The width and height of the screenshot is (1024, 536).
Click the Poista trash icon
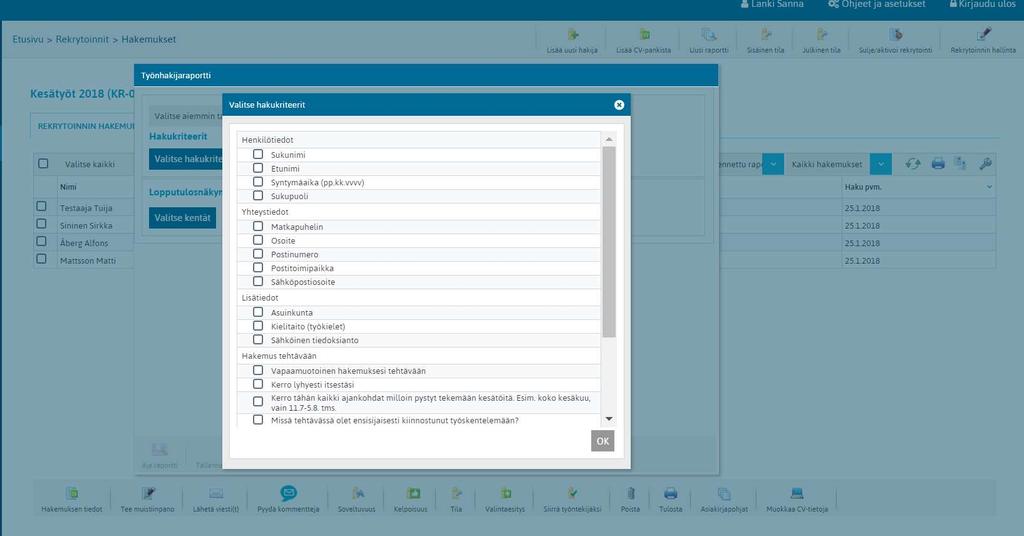point(631,494)
